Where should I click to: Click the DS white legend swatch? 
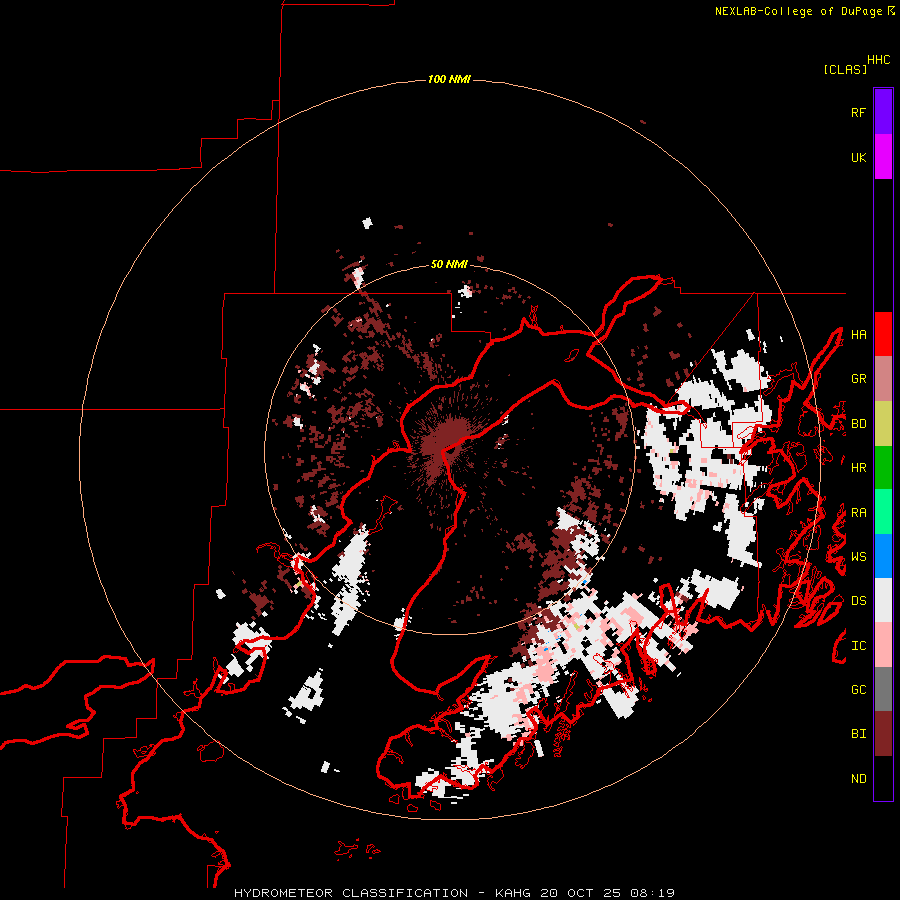click(x=883, y=600)
